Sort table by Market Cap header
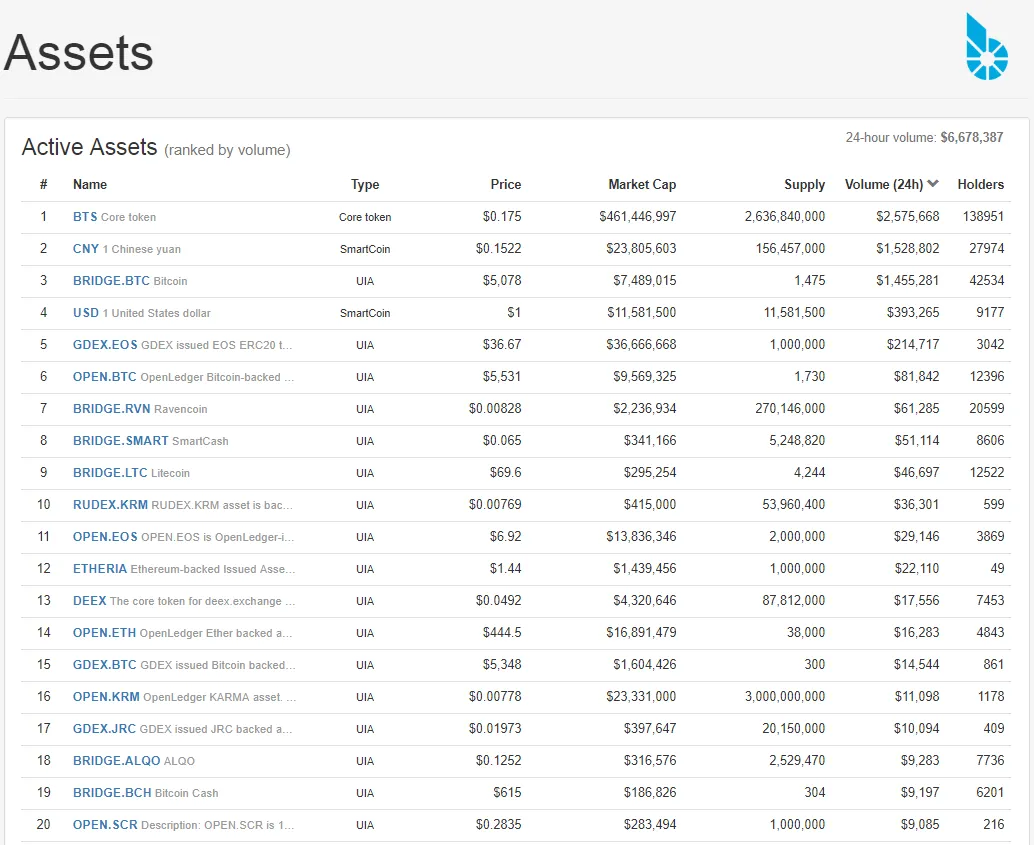Image resolution: width=1034 pixels, height=845 pixels. 642,185
